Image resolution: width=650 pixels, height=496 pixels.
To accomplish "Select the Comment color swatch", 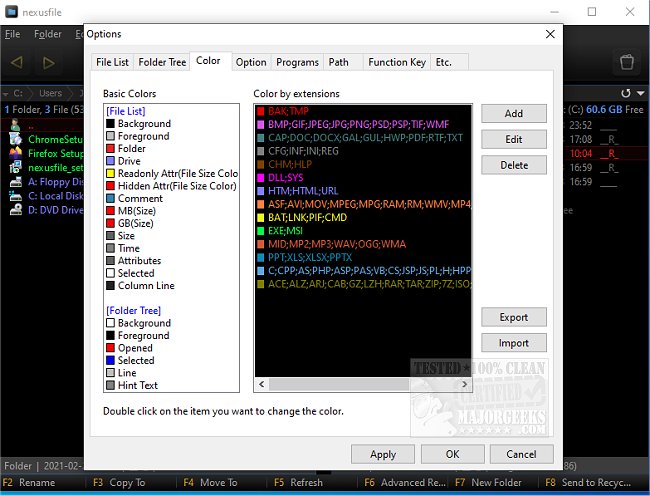I will pos(110,198).
